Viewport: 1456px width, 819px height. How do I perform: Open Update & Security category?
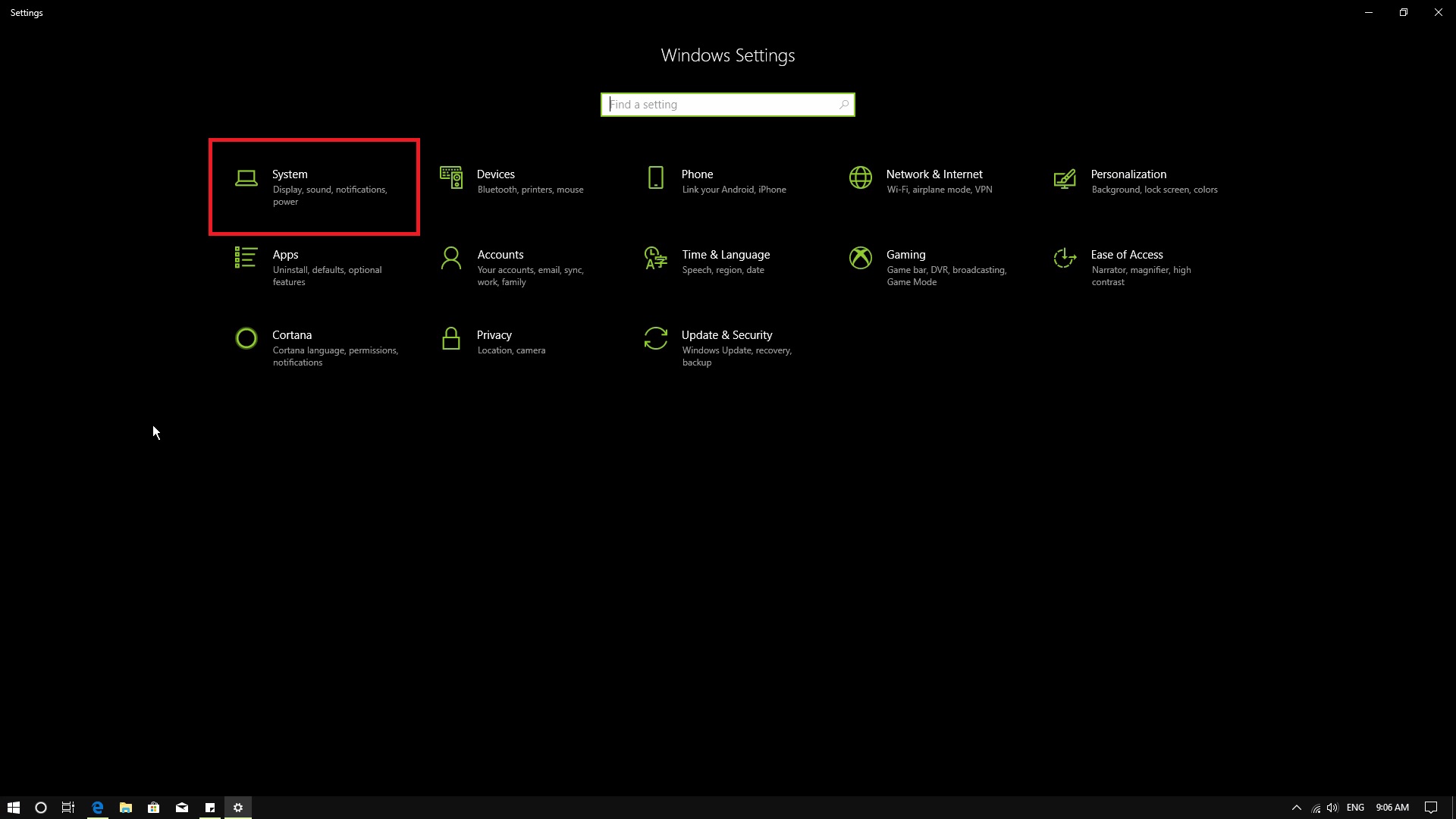pyautogui.click(x=726, y=335)
